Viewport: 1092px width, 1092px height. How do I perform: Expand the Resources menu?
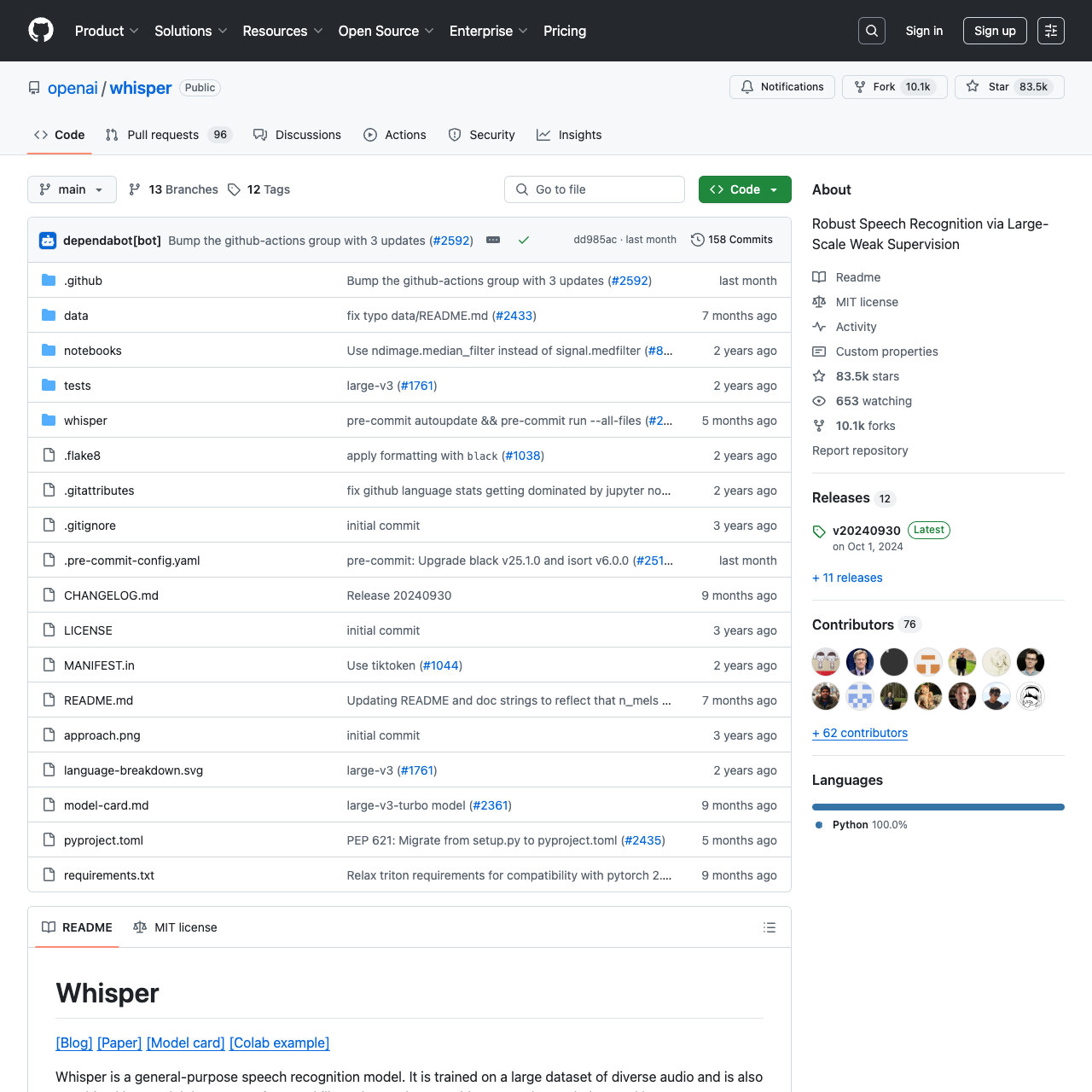282,31
